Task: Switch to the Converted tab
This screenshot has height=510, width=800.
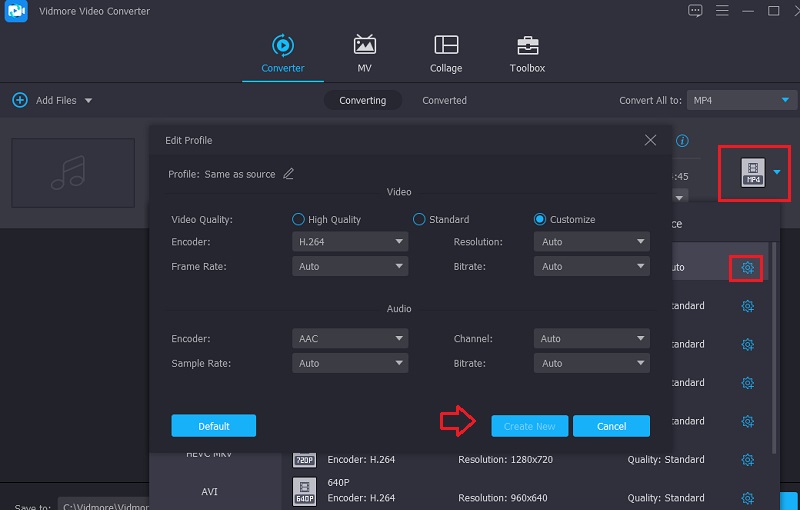Action: tap(444, 100)
